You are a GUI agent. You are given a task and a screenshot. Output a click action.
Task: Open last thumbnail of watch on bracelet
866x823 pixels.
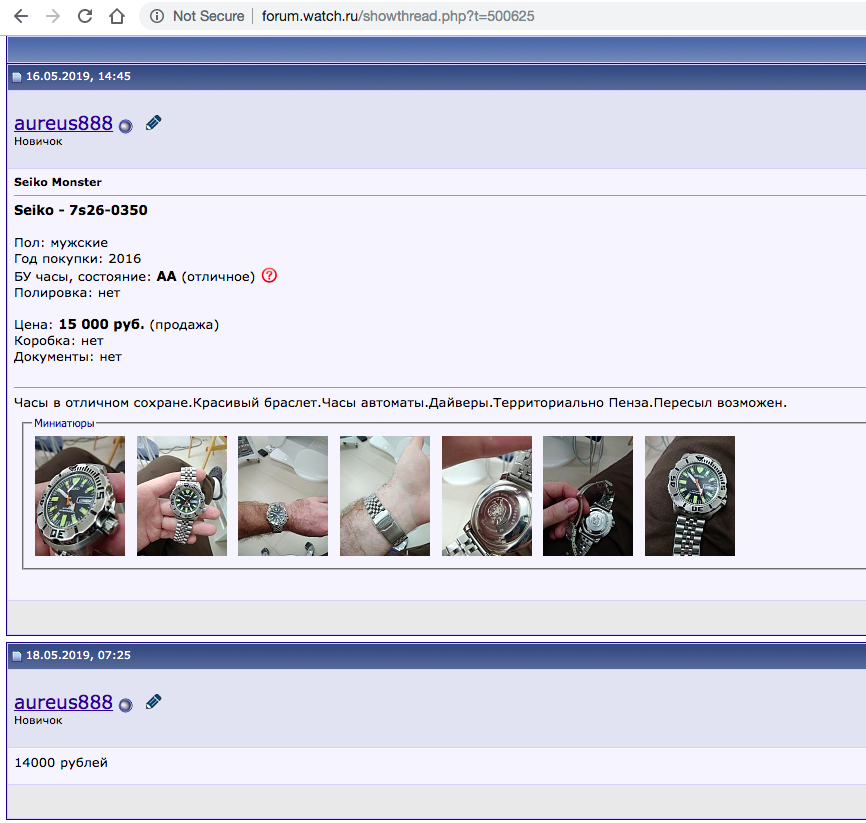690,496
